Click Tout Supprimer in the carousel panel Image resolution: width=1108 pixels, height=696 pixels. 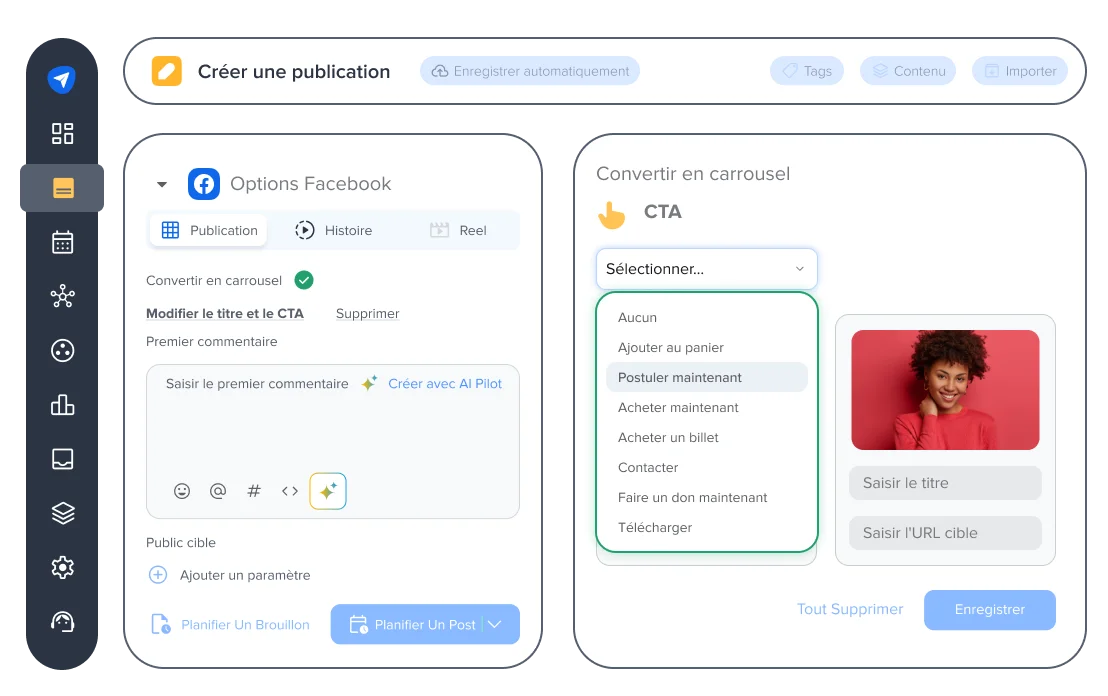coord(850,609)
